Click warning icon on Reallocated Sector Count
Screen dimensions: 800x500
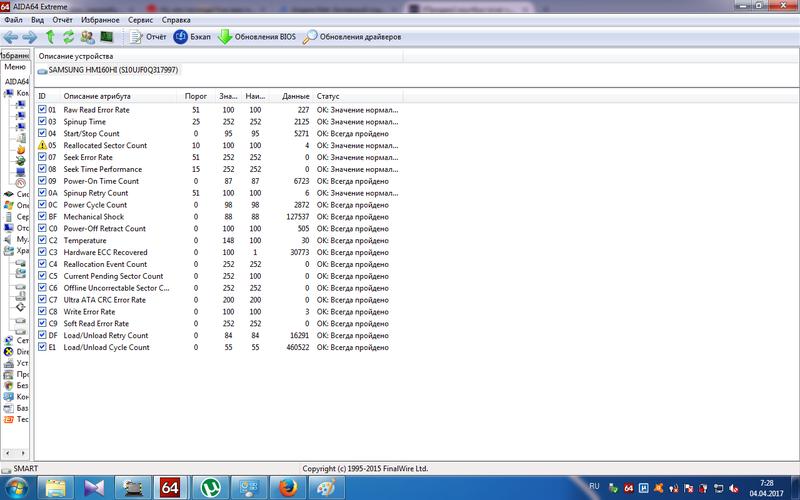42,145
